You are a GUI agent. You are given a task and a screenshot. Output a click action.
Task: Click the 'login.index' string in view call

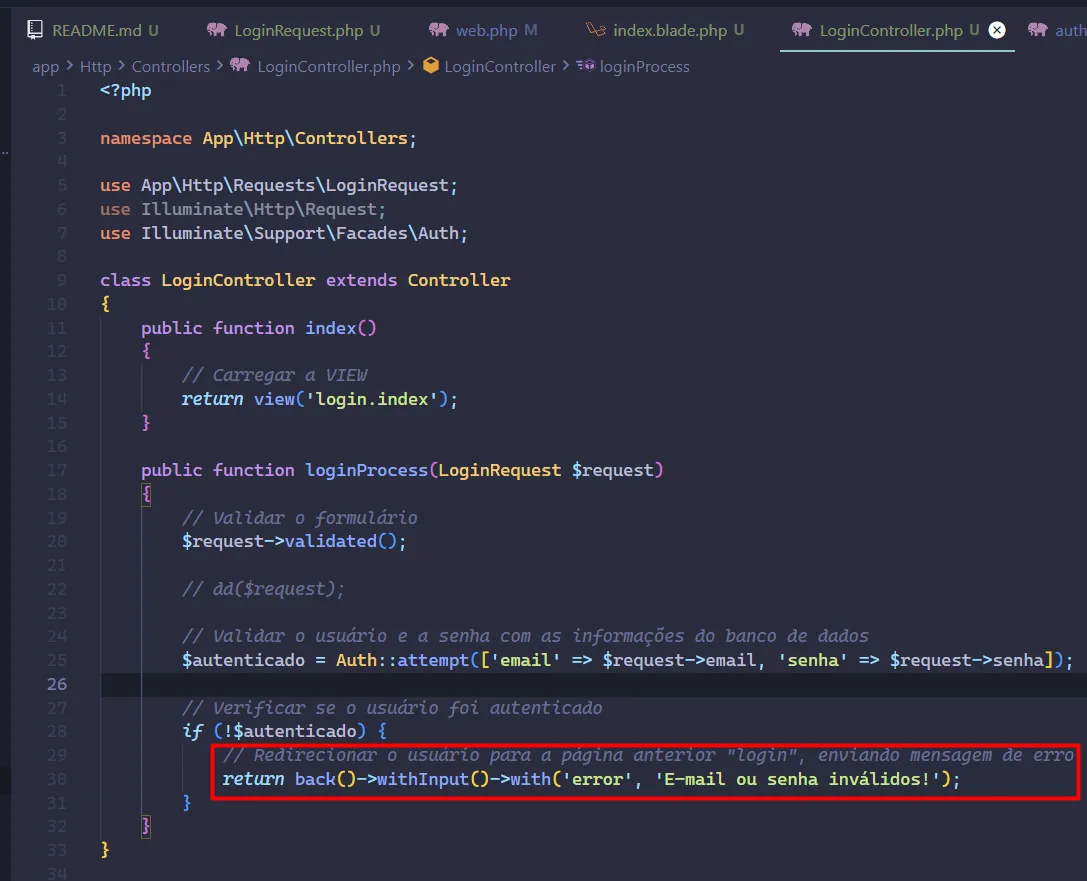374,399
